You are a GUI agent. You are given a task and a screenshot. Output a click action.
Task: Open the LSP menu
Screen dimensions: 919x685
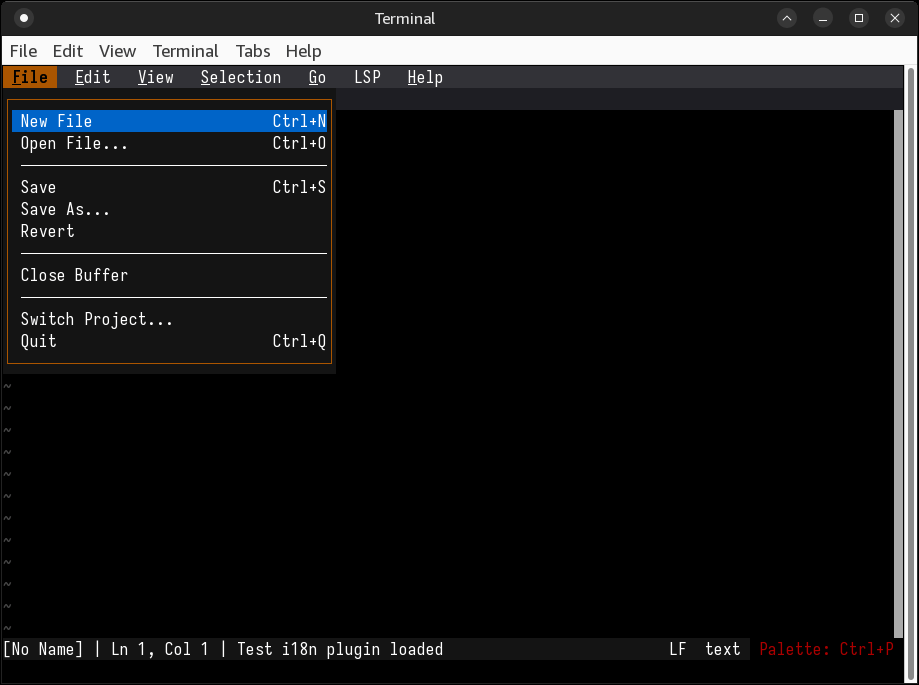pyautogui.click(x=367, y=77)
